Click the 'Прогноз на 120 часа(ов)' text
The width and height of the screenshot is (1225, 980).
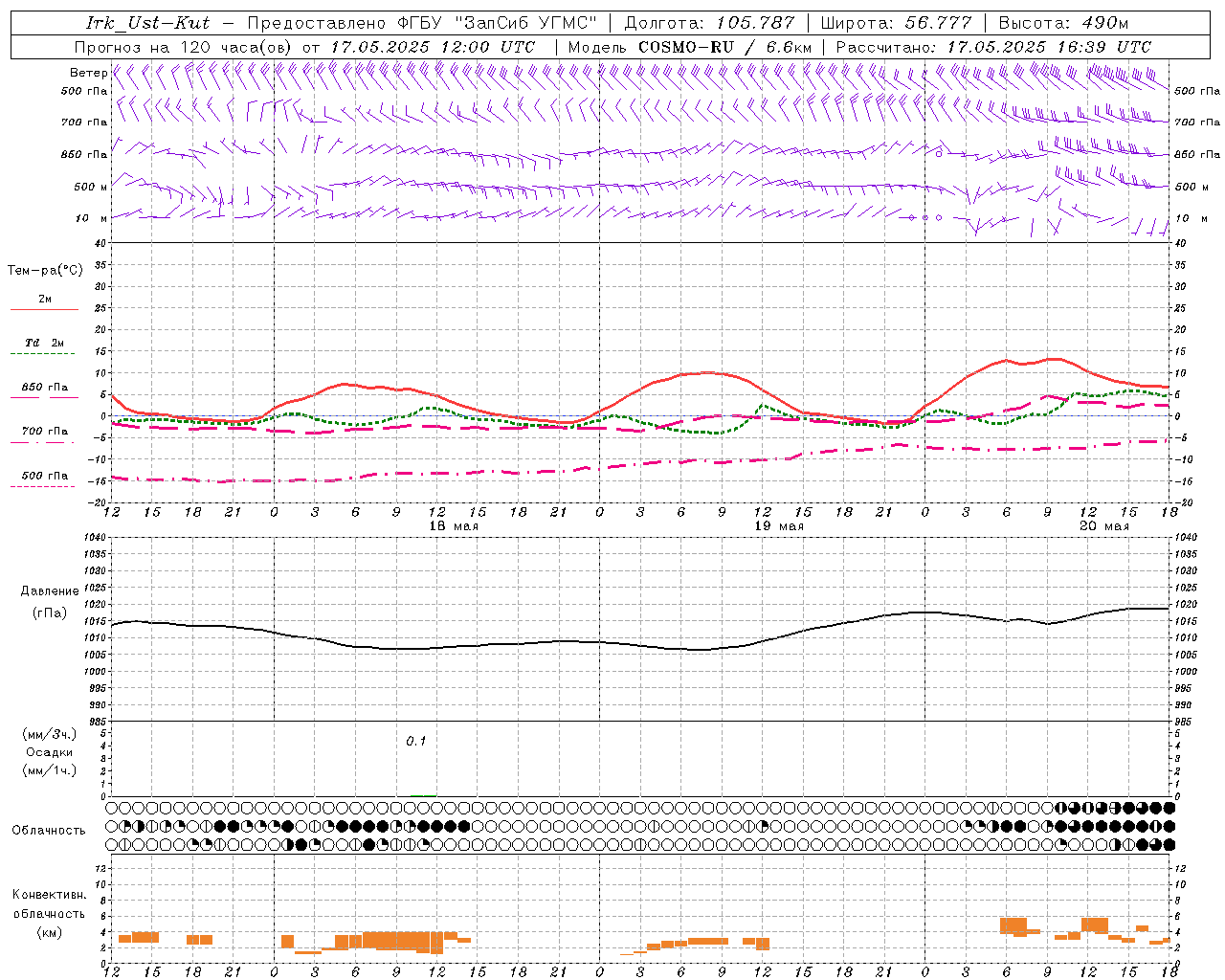pyautogui.click(x=185, y=47)
